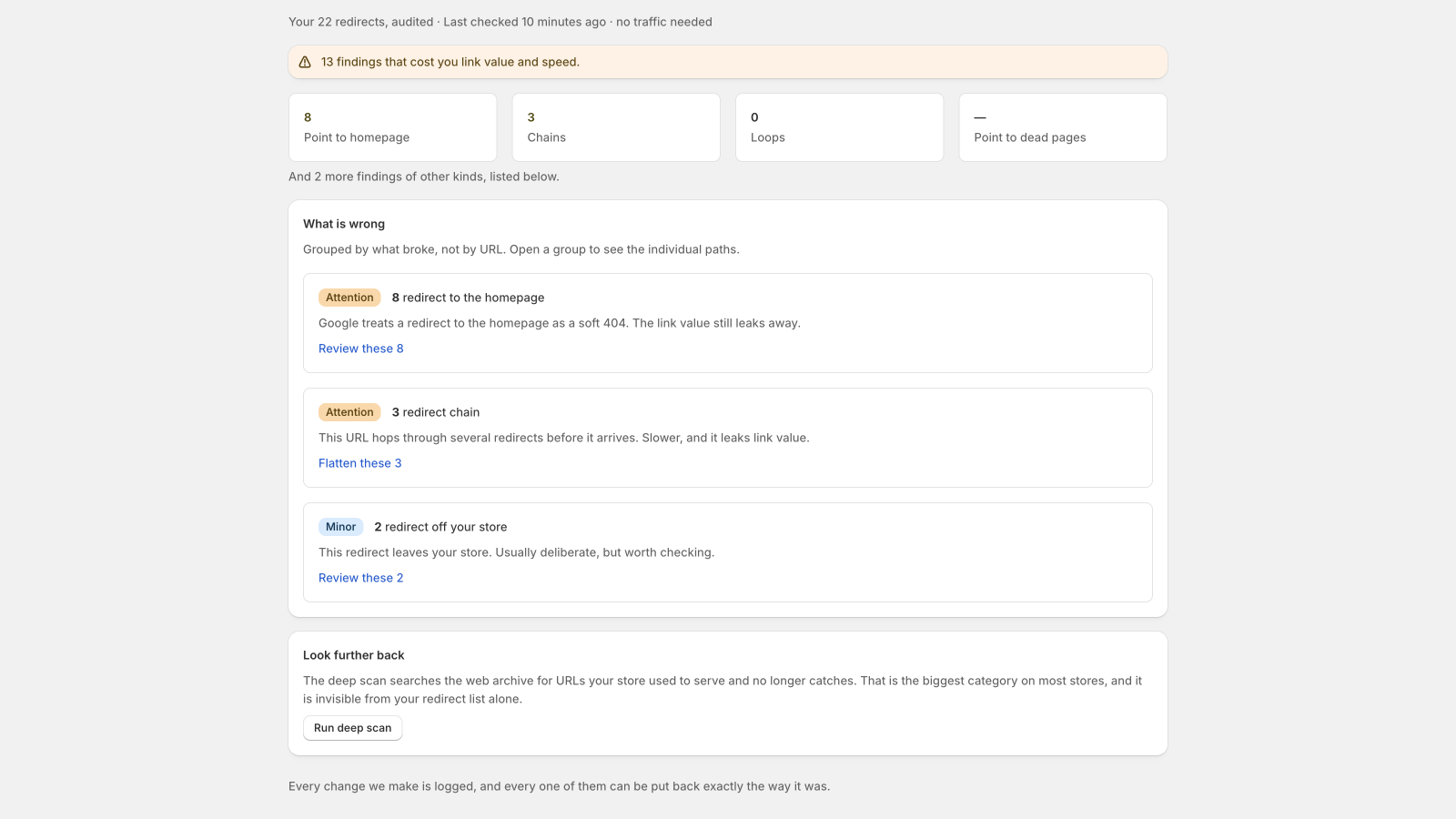Select the Point to dead pages card
This screenshot has width=1456, height=819.
1063,127
